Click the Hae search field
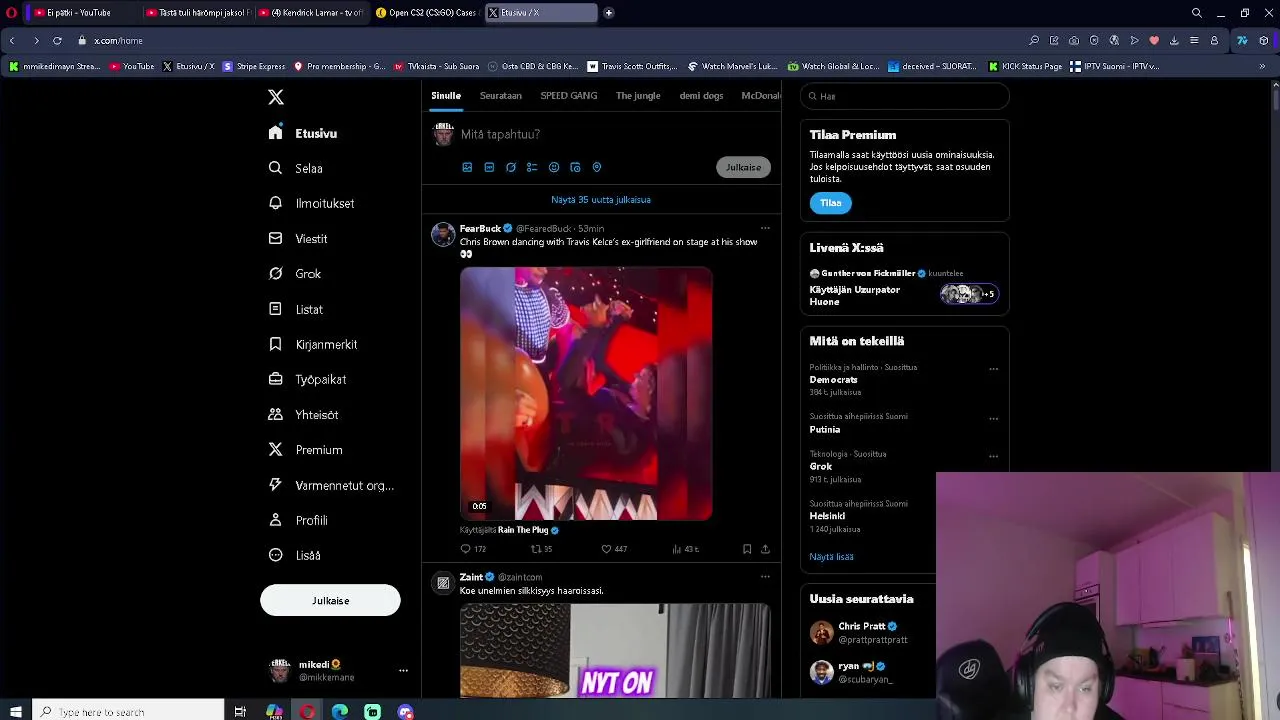 pyautogui.click(x=905, y=96)
